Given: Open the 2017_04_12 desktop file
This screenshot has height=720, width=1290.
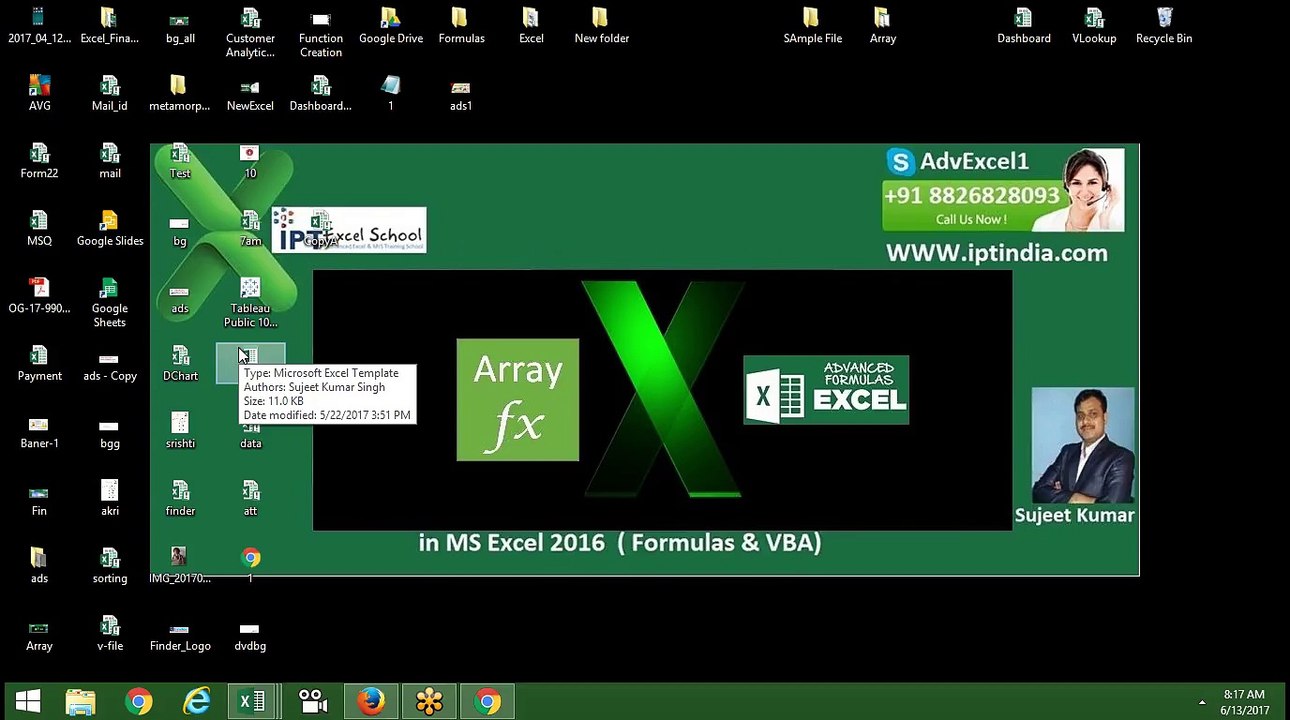Looking at the screenshot, I should (39, 26).
